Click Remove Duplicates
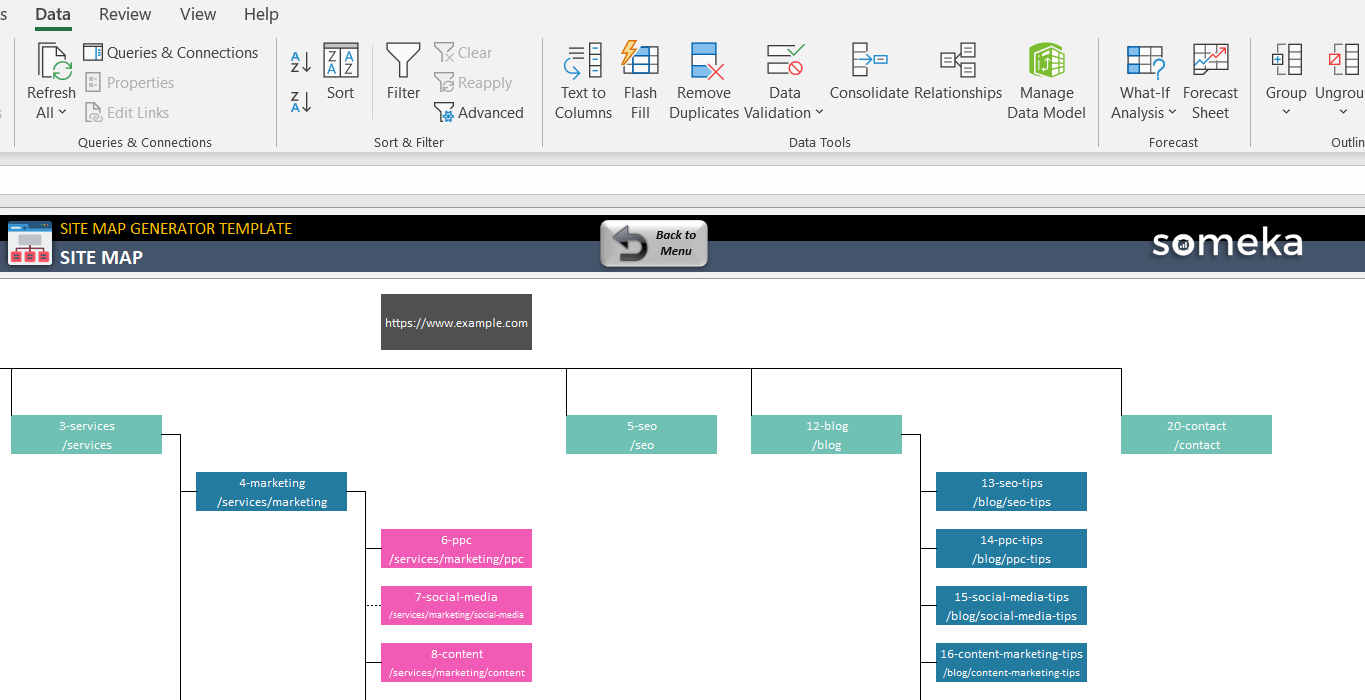 click(x=704, y=81)
